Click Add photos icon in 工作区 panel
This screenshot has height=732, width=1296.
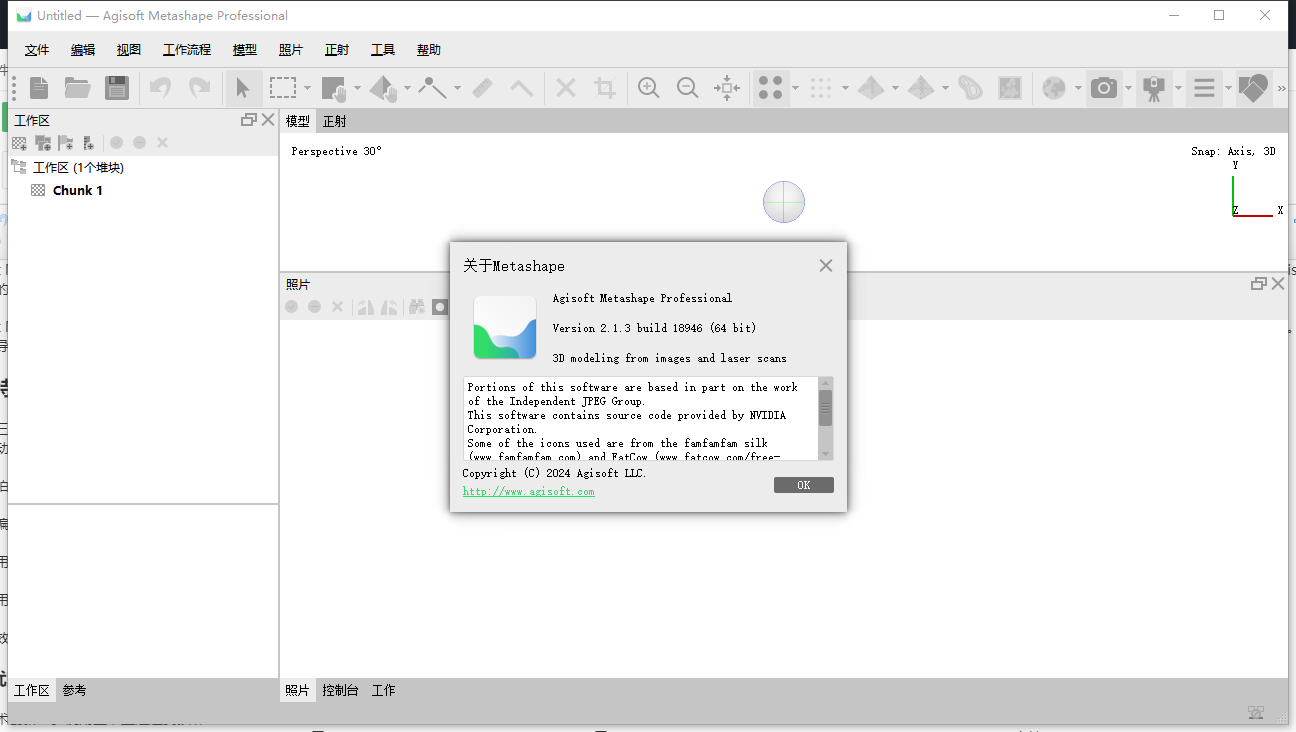click(43, 143)
